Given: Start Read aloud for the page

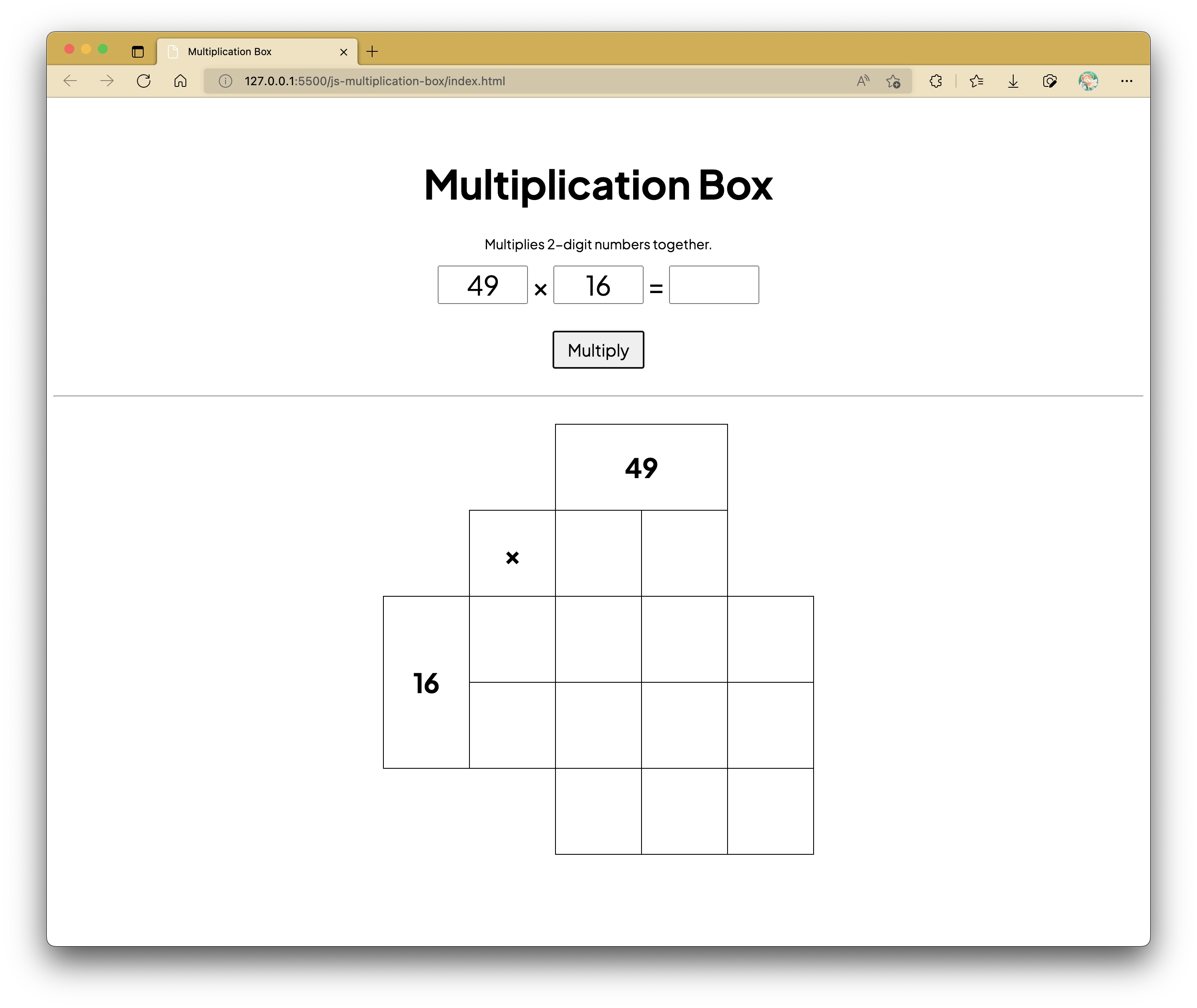Looking at the screenshot, I should click(862, 81).
